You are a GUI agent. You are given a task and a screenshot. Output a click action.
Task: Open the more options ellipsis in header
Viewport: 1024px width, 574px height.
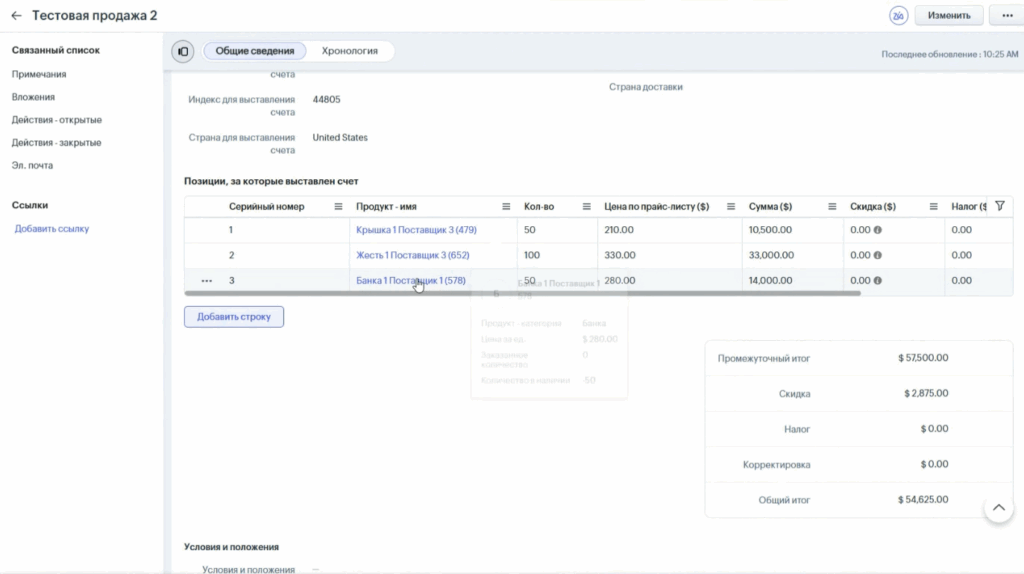(x=1005, y=16)
